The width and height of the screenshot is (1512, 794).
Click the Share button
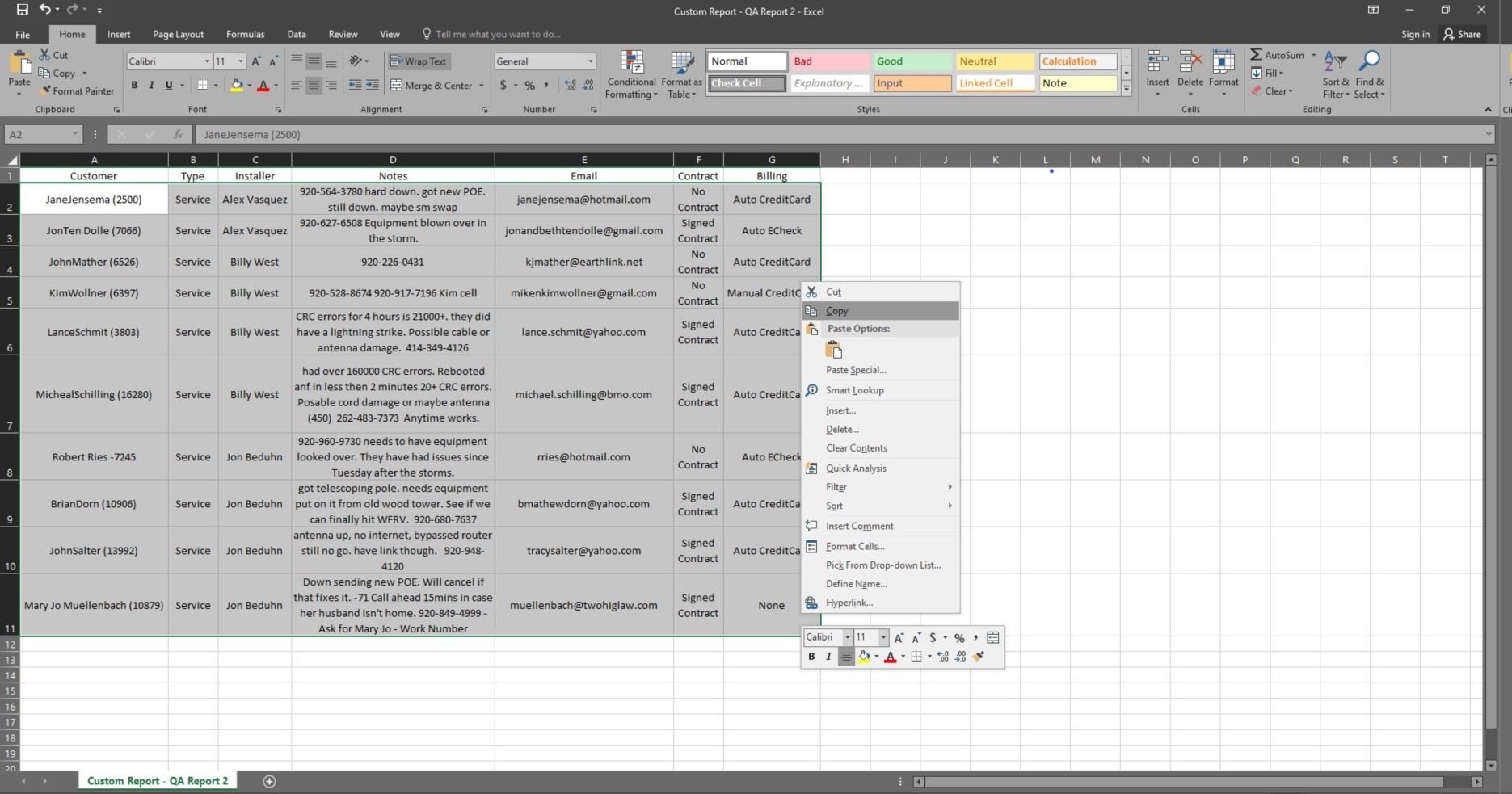[1462, 34]
